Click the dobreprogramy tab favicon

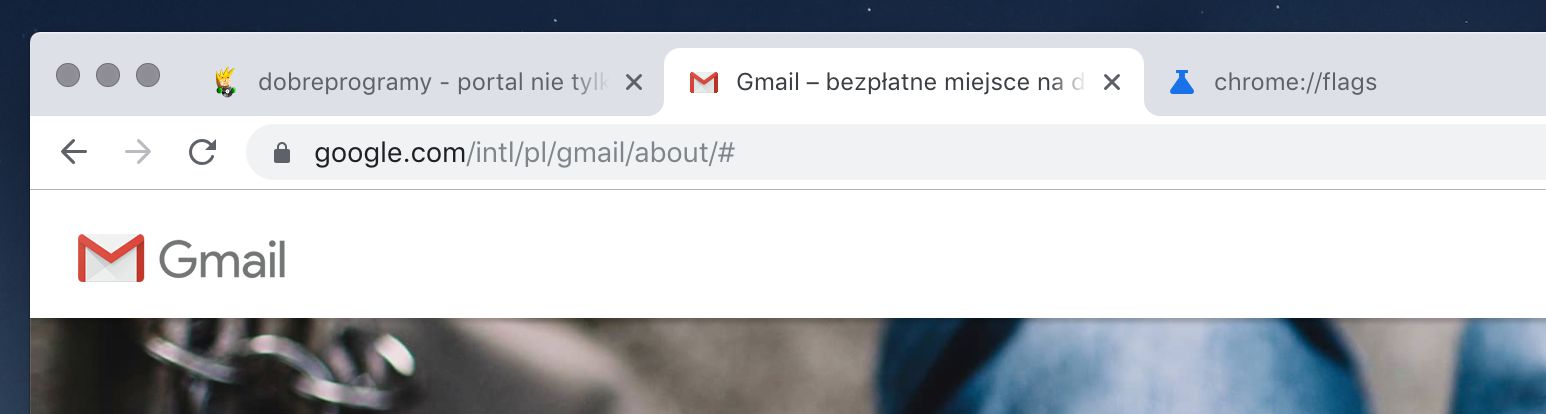(226, 82)
